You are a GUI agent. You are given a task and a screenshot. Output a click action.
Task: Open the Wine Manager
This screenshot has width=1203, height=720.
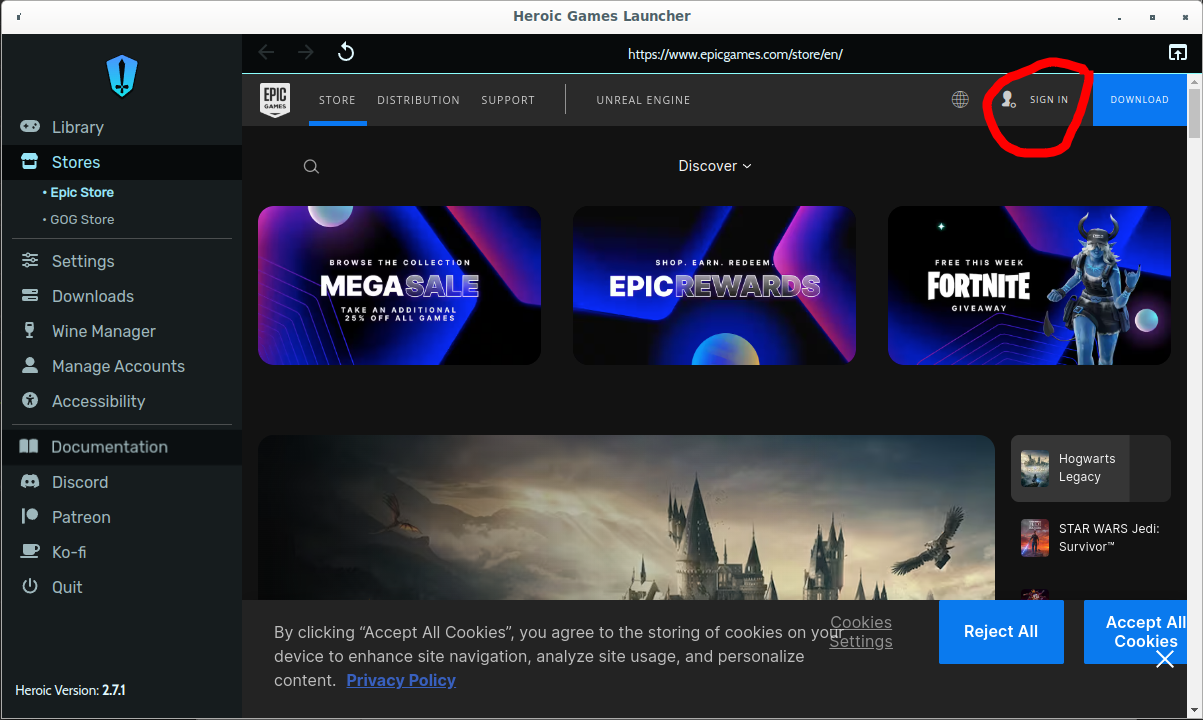coord(103,331)
